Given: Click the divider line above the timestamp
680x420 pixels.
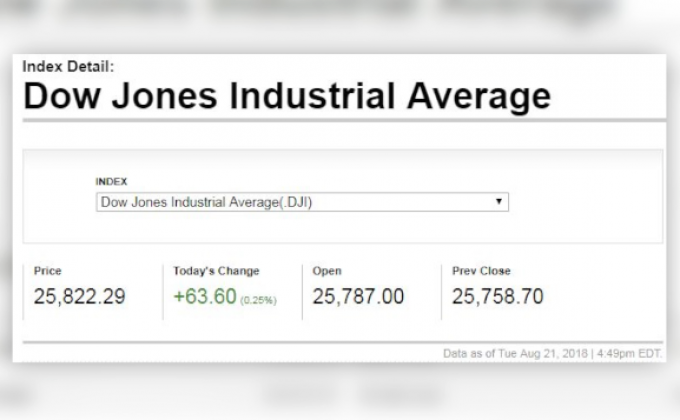Looking at the screenshot, I should tap(340, 342).
